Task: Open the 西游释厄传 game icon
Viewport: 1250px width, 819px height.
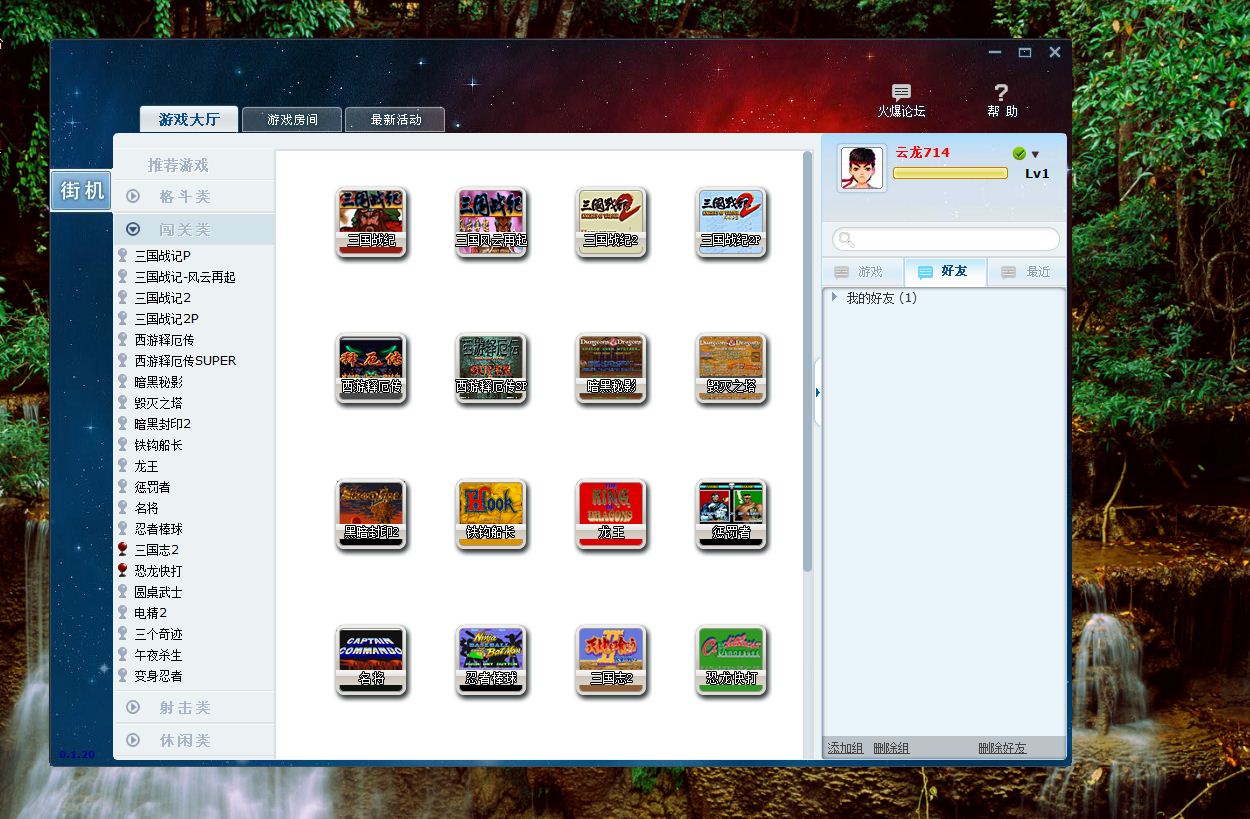Action: (371, 368)
